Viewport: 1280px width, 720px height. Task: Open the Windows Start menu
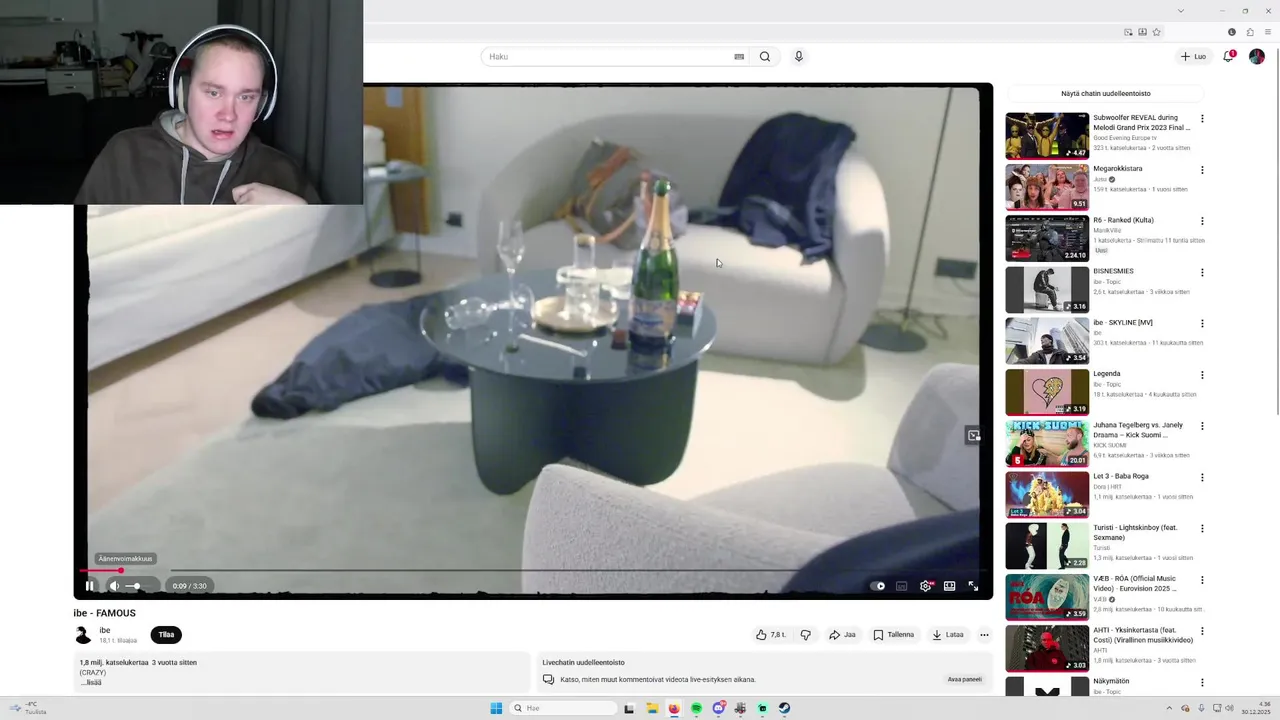pos(496,708)
